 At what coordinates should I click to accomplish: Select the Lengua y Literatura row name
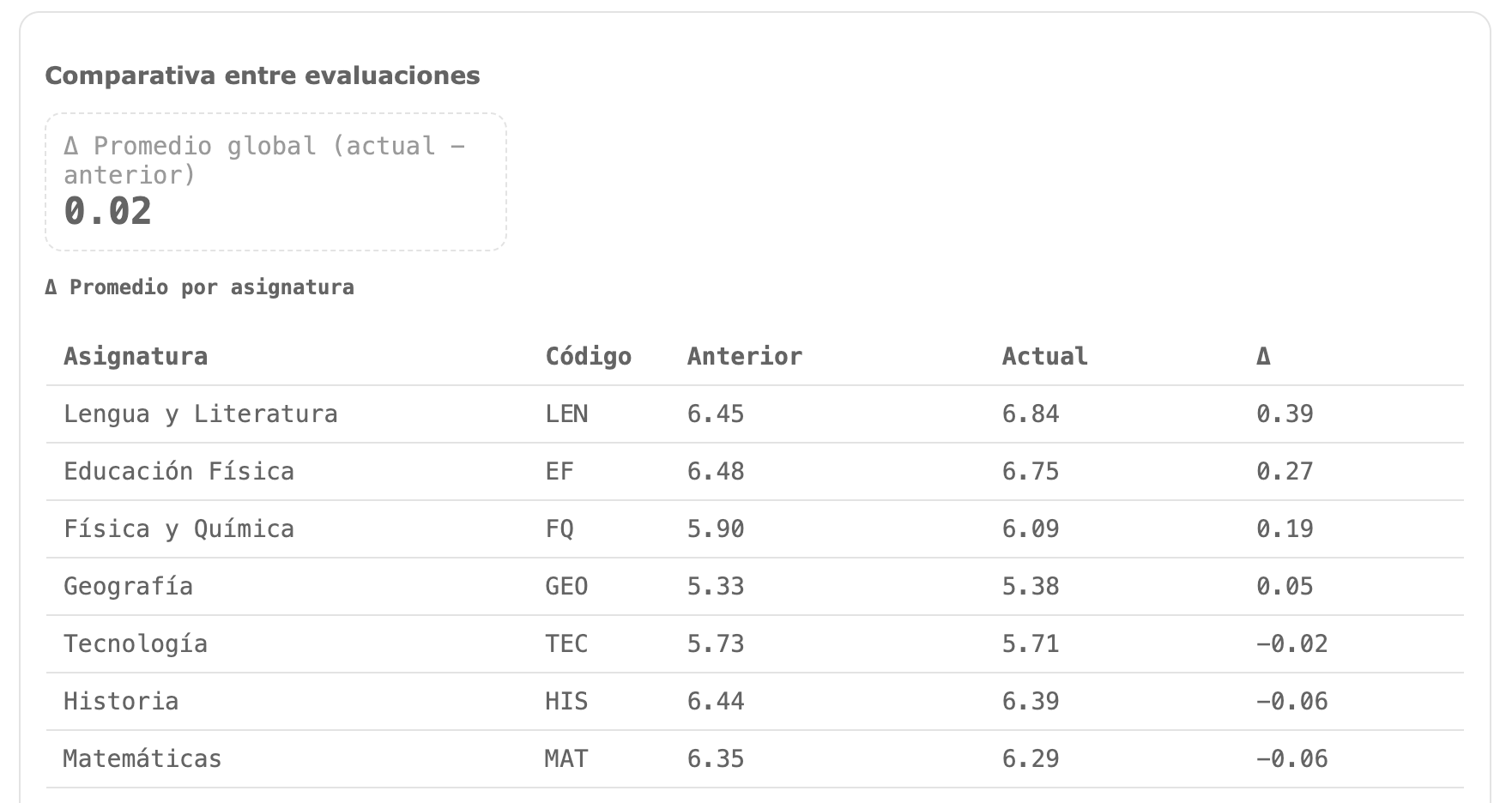click(x=200, y=414)
